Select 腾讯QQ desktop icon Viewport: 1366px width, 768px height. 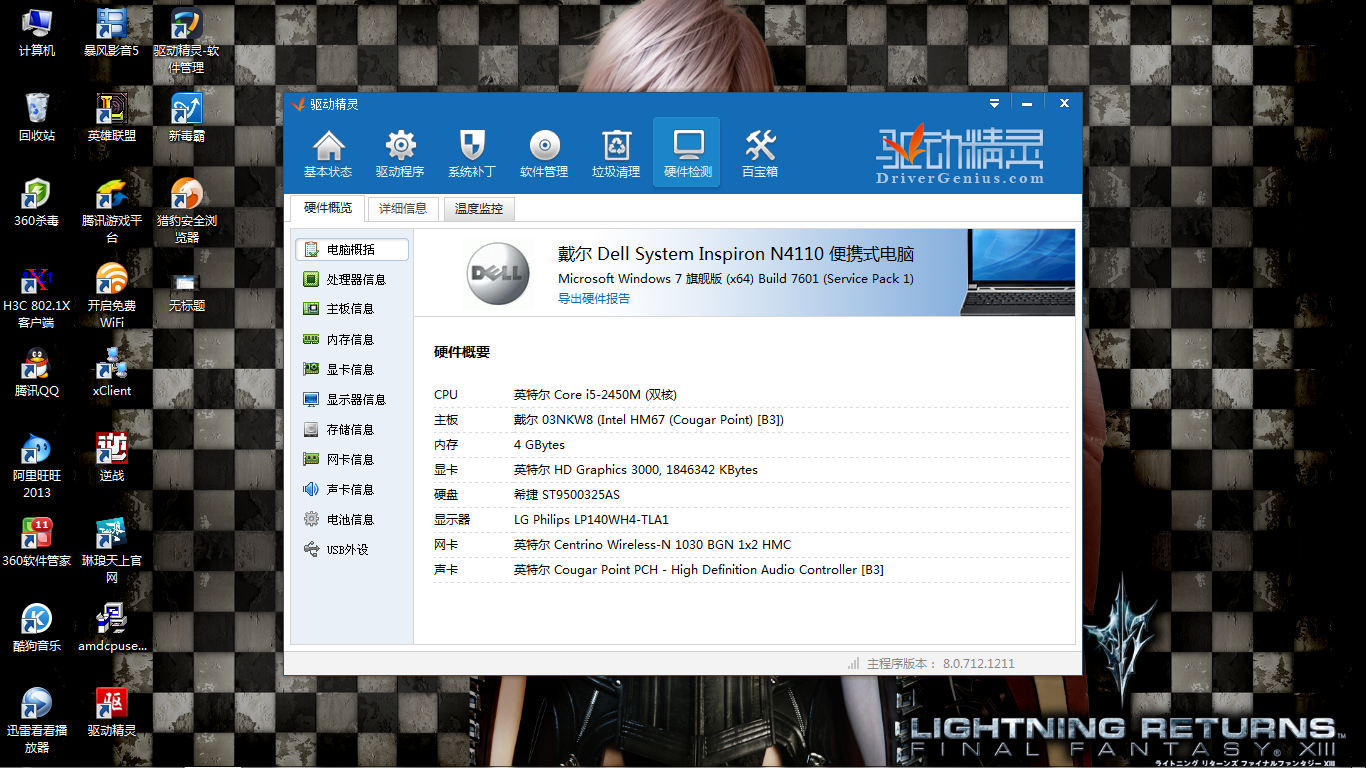pyautogui.click(x=37, y=372)
